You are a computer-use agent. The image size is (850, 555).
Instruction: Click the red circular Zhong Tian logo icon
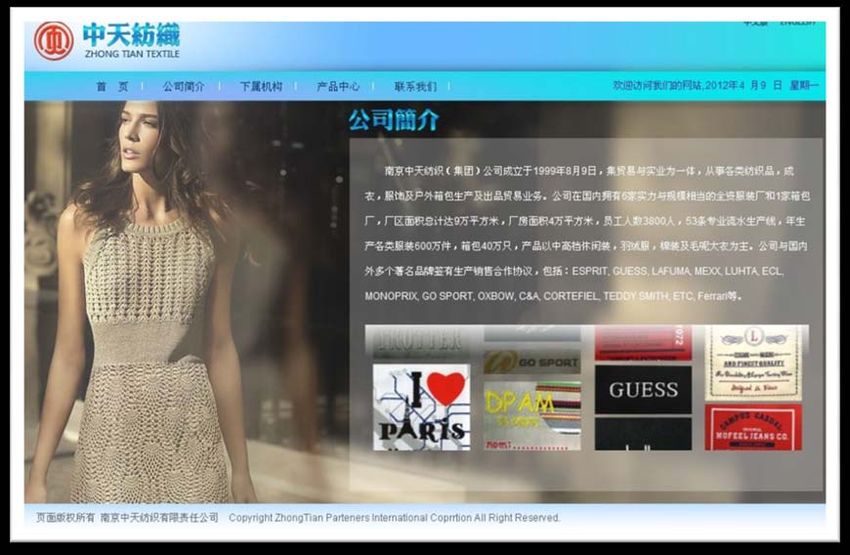click(x=53, y=41)
